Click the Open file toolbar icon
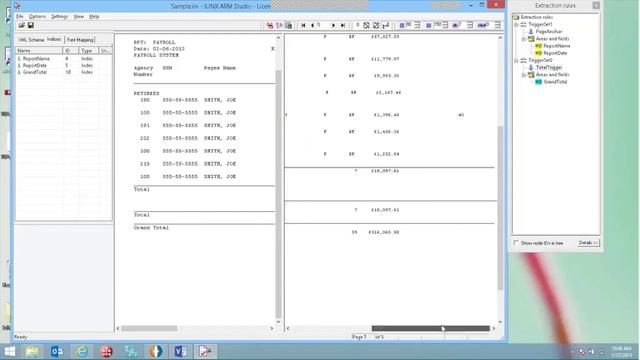The height and width of the screenshot is (360, 640). pyautogui.click(x=22, y=25)
